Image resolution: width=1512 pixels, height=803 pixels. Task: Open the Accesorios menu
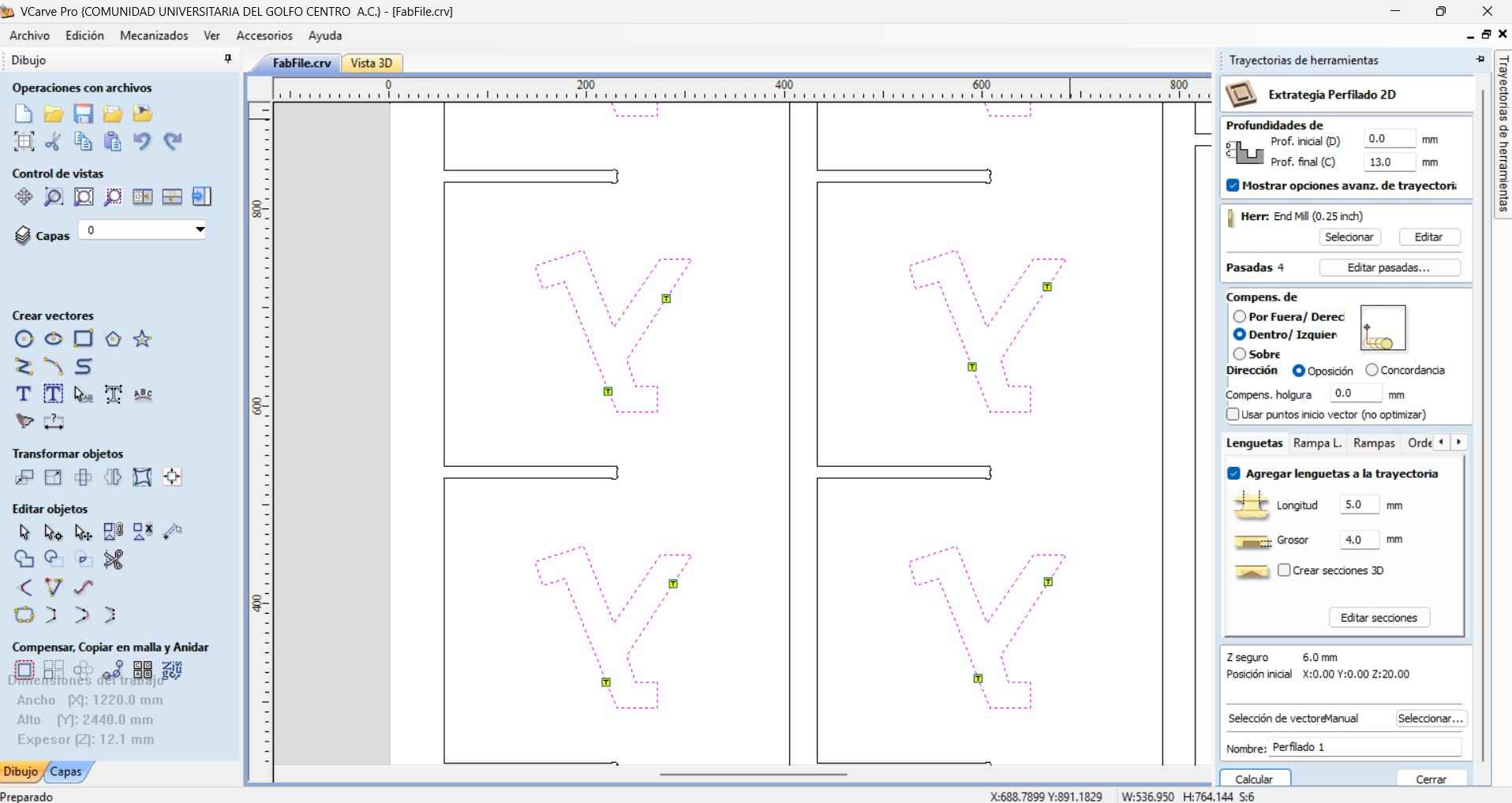(264, 35)
